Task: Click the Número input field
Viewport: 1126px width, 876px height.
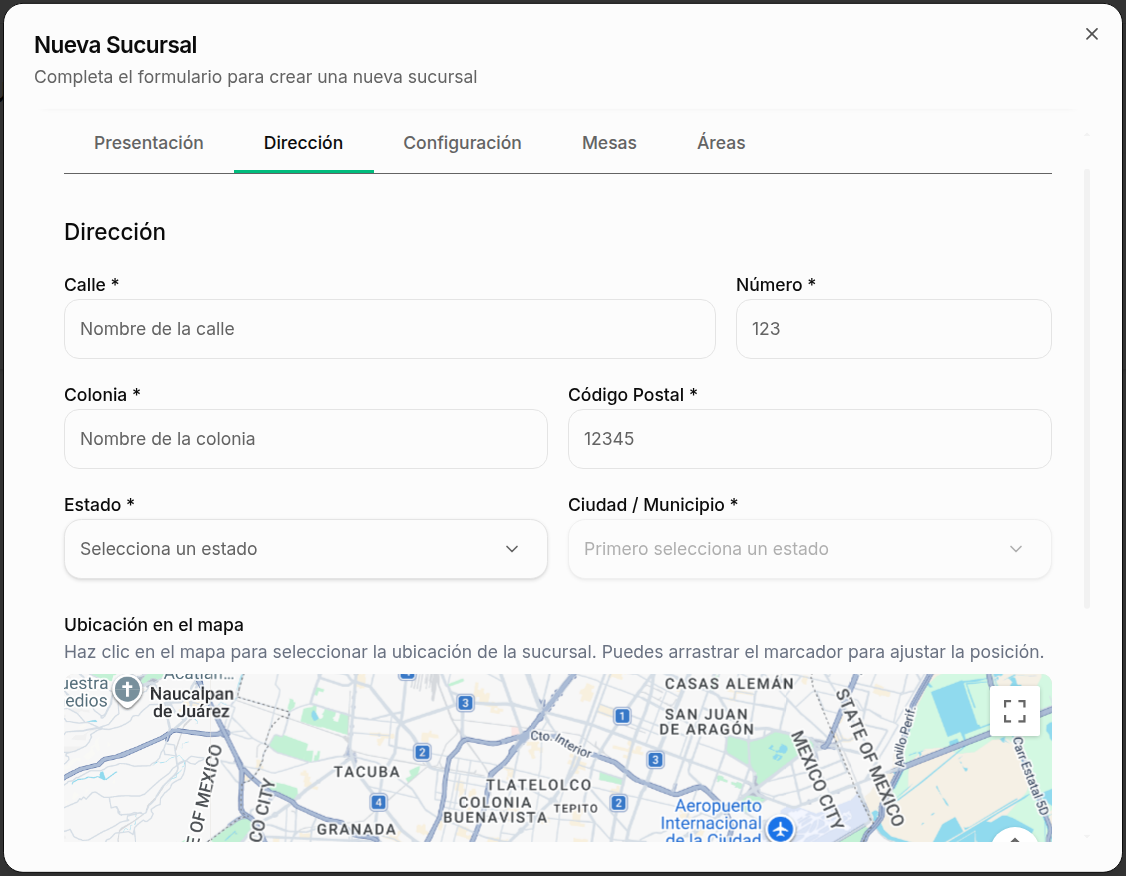Action: (x=893, y=329)
